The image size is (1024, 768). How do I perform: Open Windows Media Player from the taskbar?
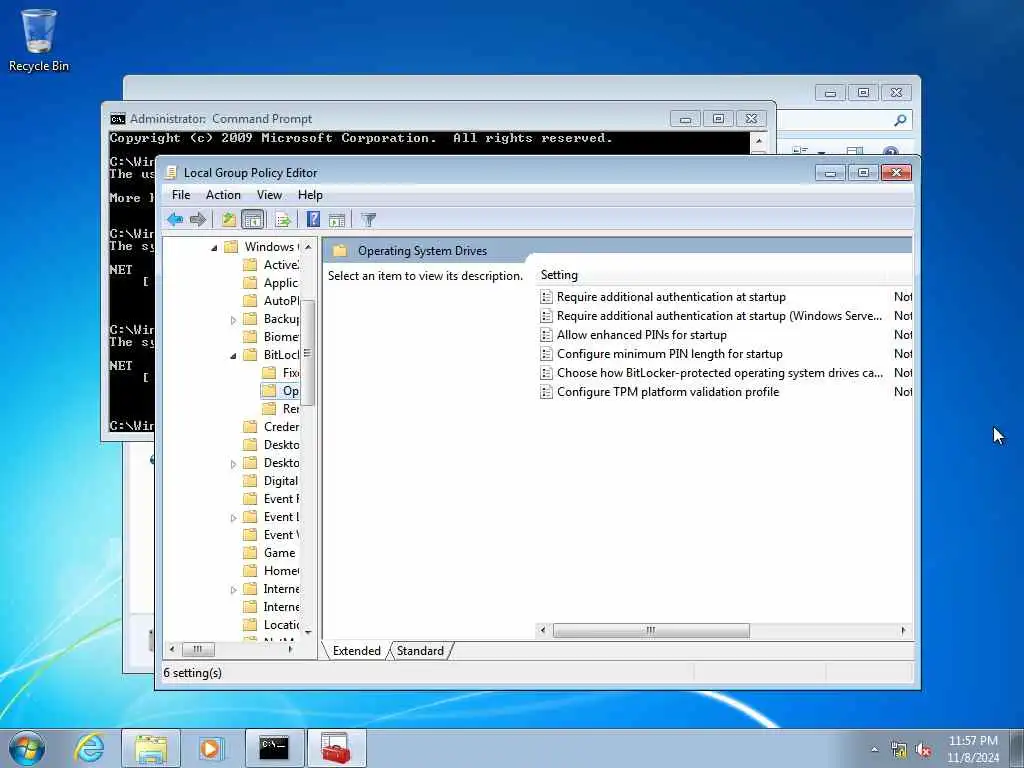coord(212,748)
